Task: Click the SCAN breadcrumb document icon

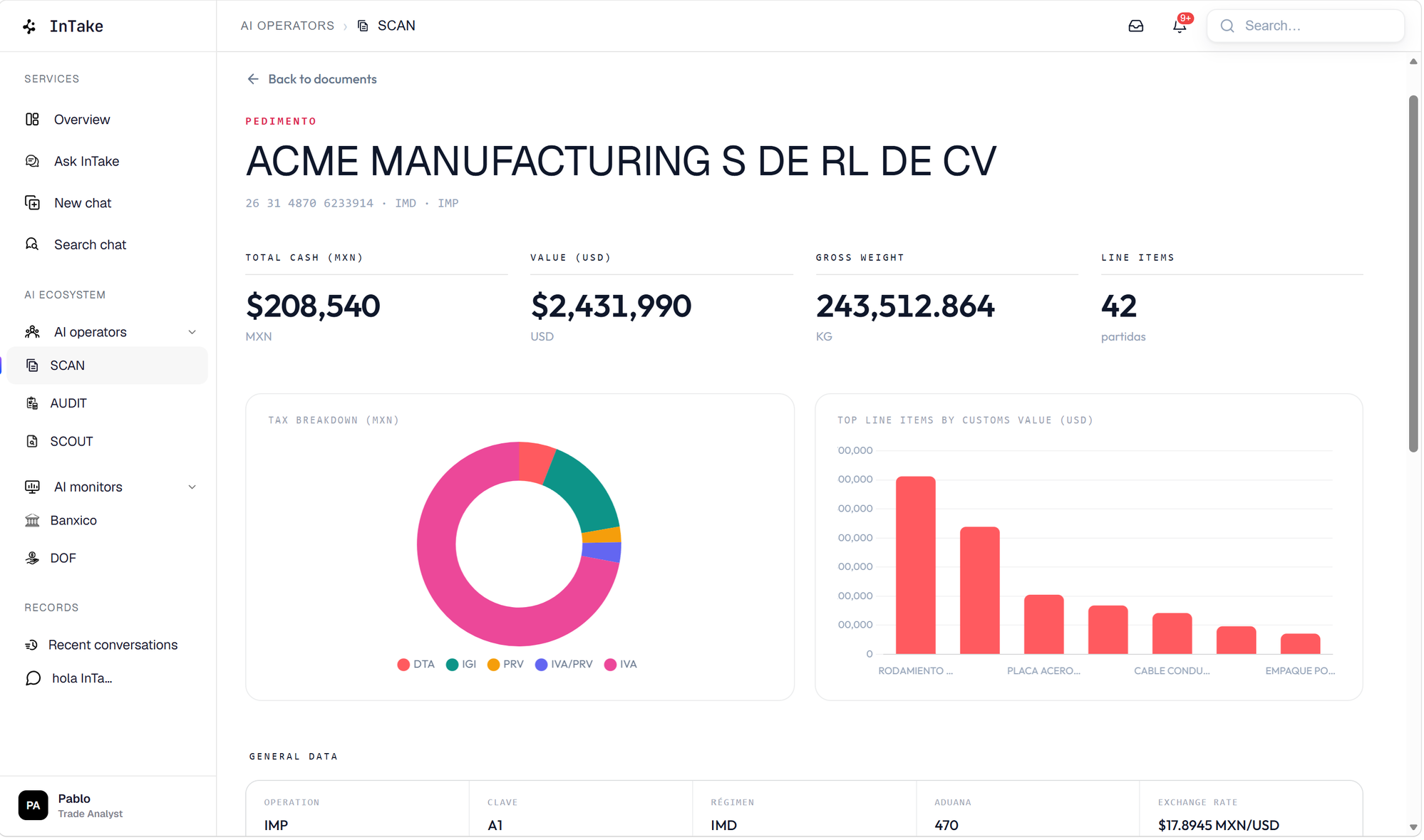Action: (x=363, y=26)
